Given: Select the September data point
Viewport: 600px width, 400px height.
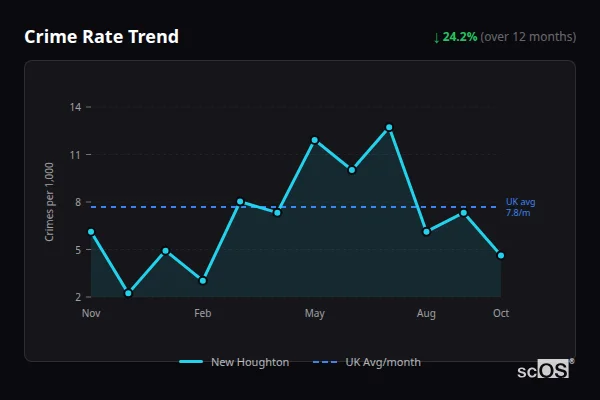Looking at the screenshot, I should tap(464, 213).
